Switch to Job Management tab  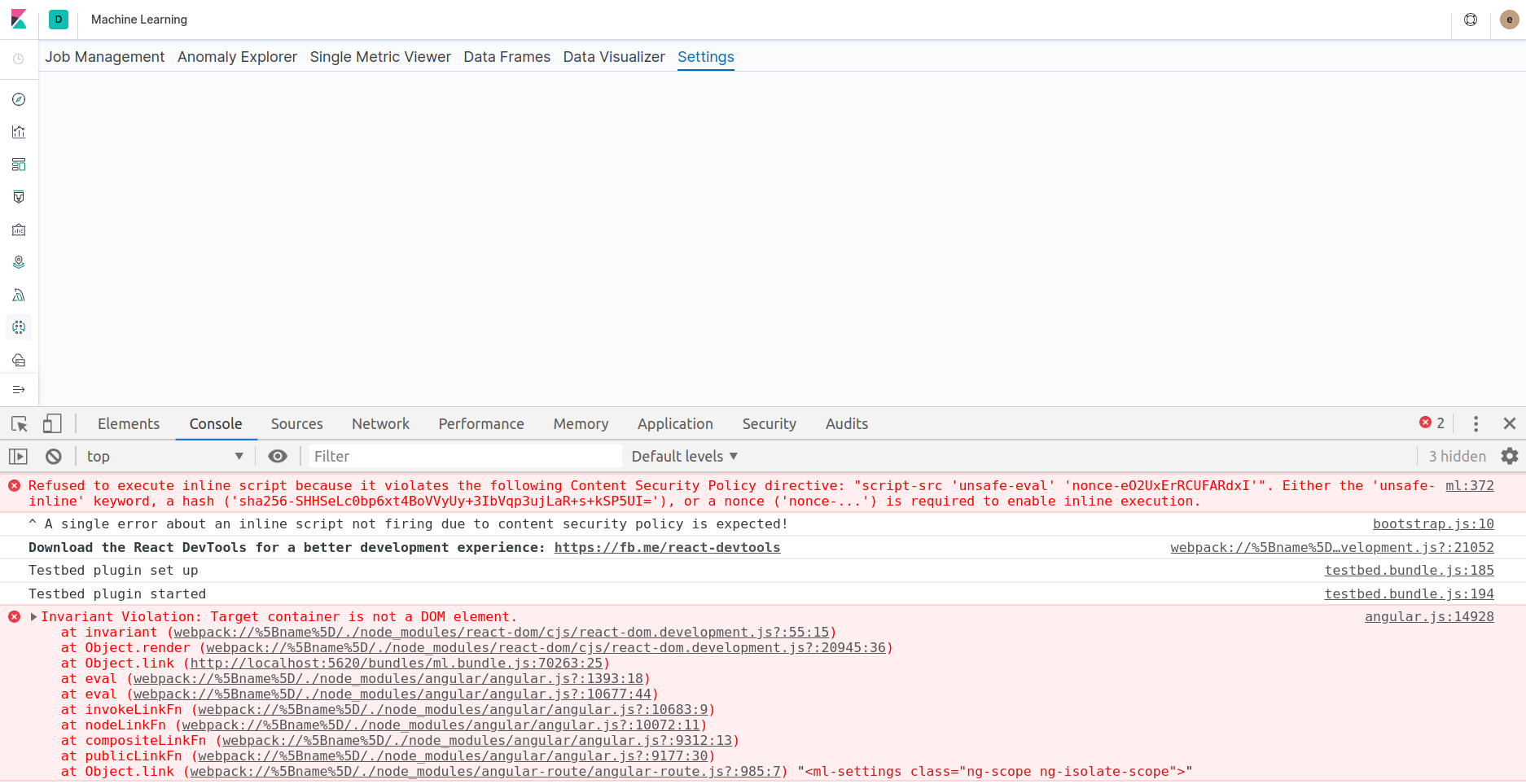click(x=105, y=57)
